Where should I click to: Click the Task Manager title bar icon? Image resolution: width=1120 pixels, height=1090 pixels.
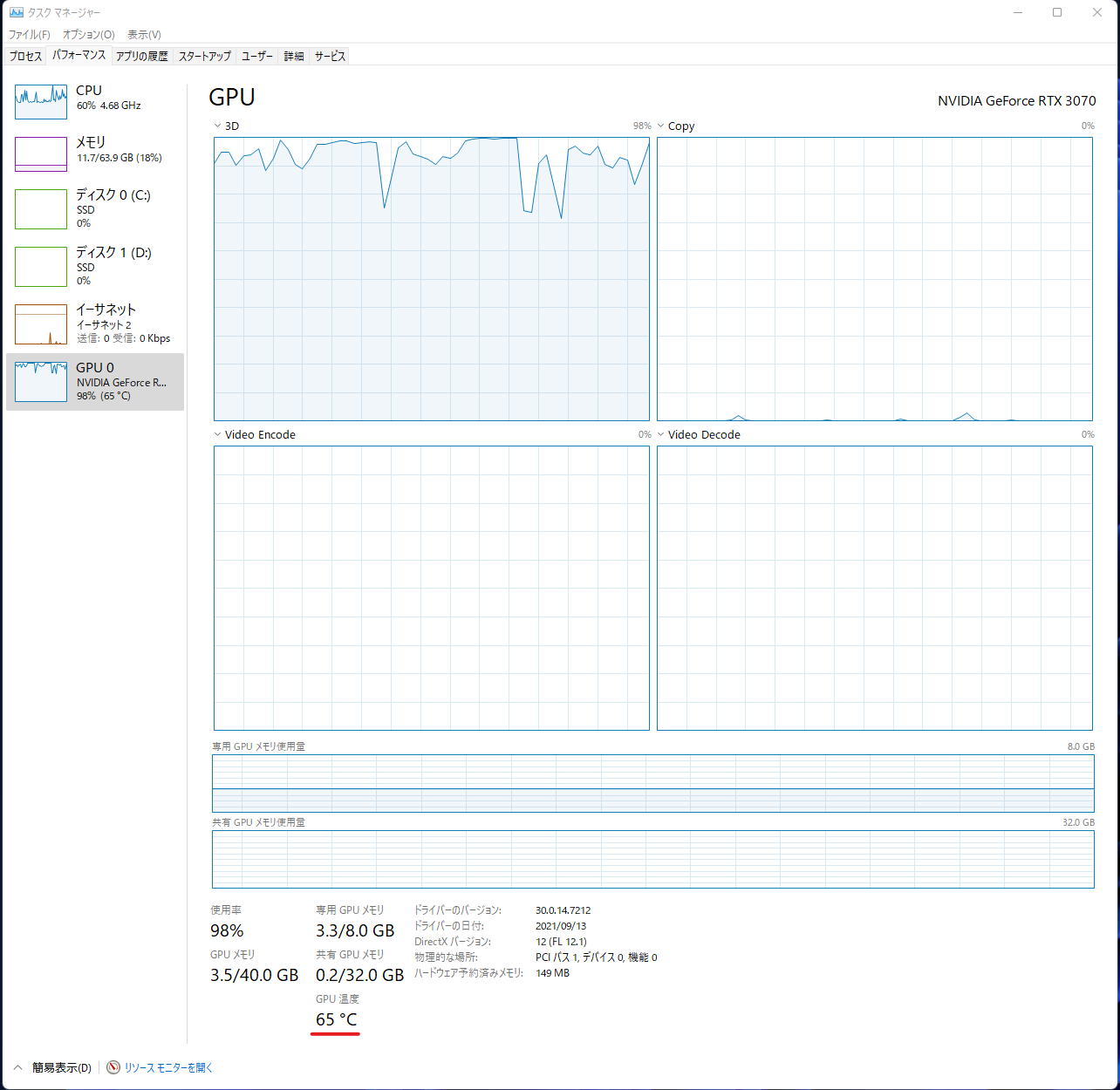click(x=16, y=12)
